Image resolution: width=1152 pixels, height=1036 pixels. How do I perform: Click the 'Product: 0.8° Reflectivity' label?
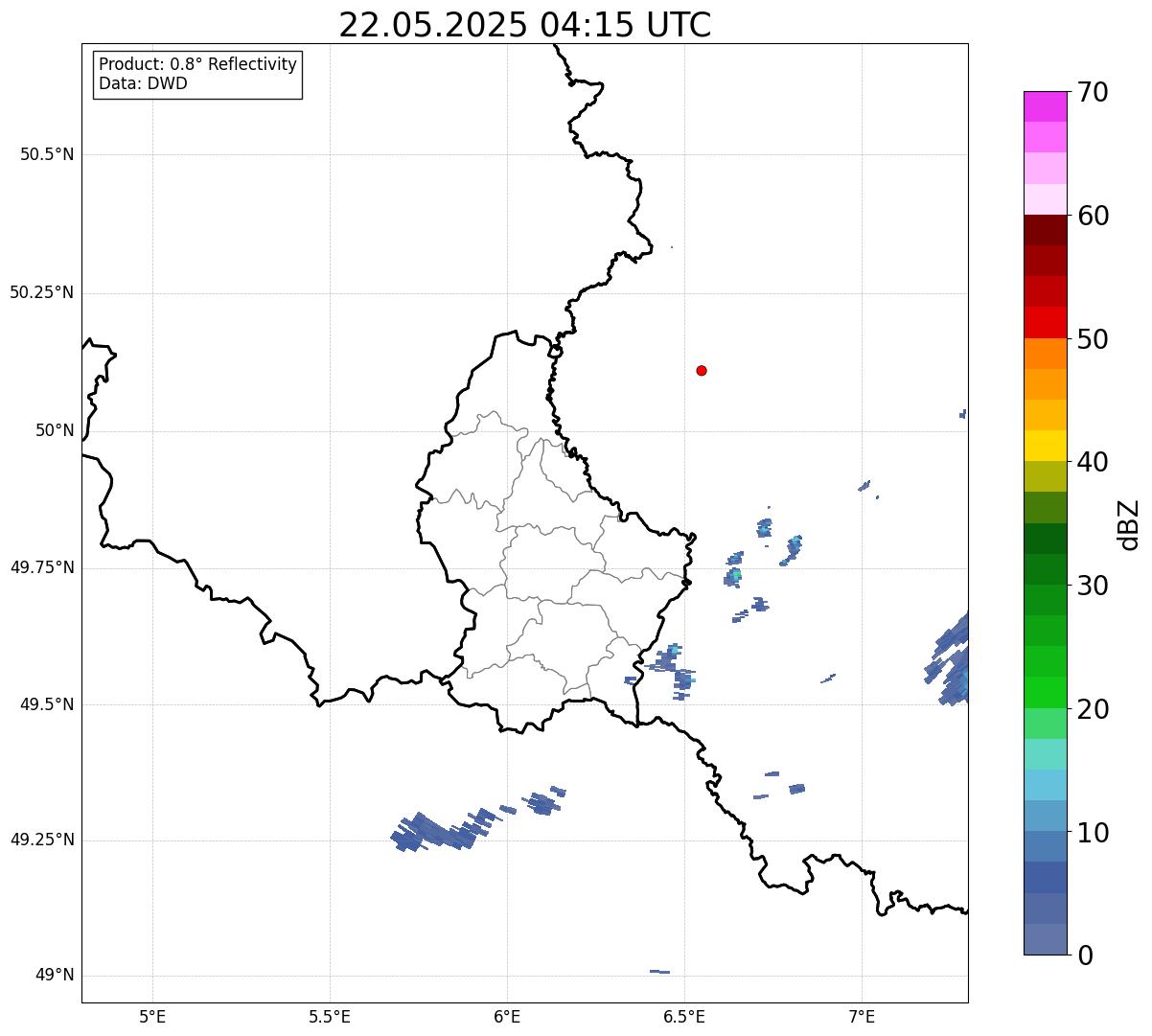point(198,64)
